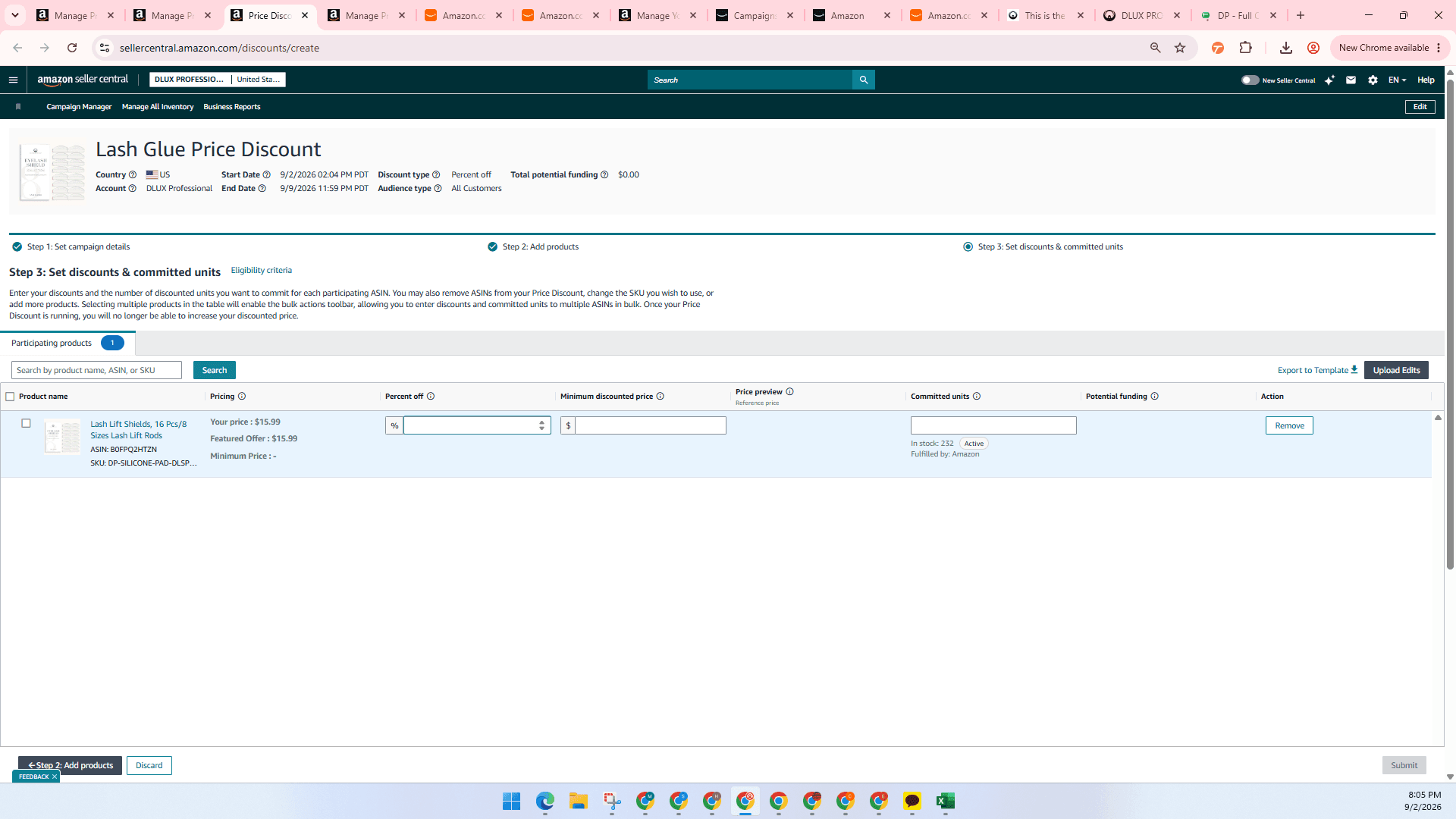Click the Minimum discounted price info icon
The width and height of the screenshot is (1456, 819).
point(661,397)
